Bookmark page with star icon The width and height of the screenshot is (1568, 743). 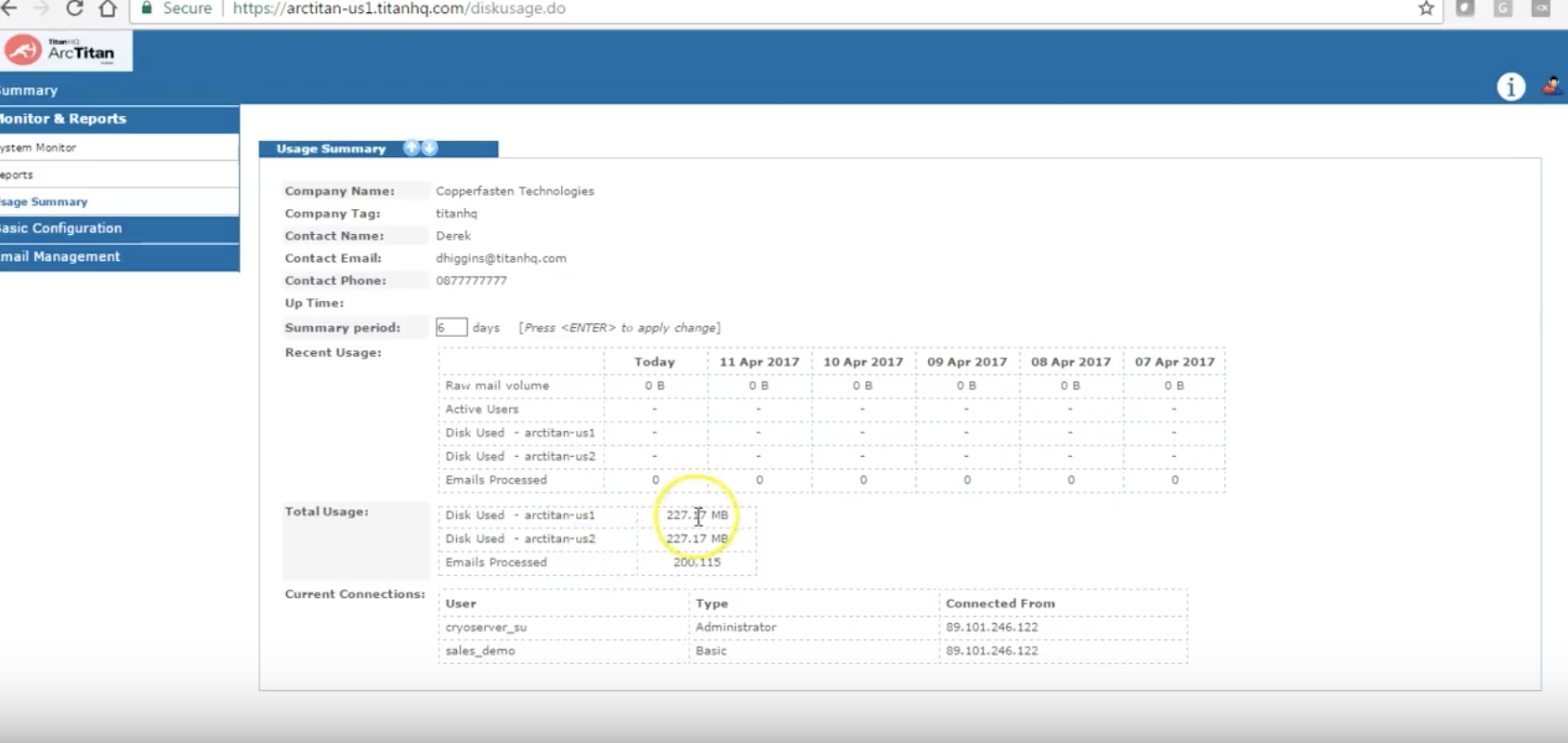(x=1426, y=8)
